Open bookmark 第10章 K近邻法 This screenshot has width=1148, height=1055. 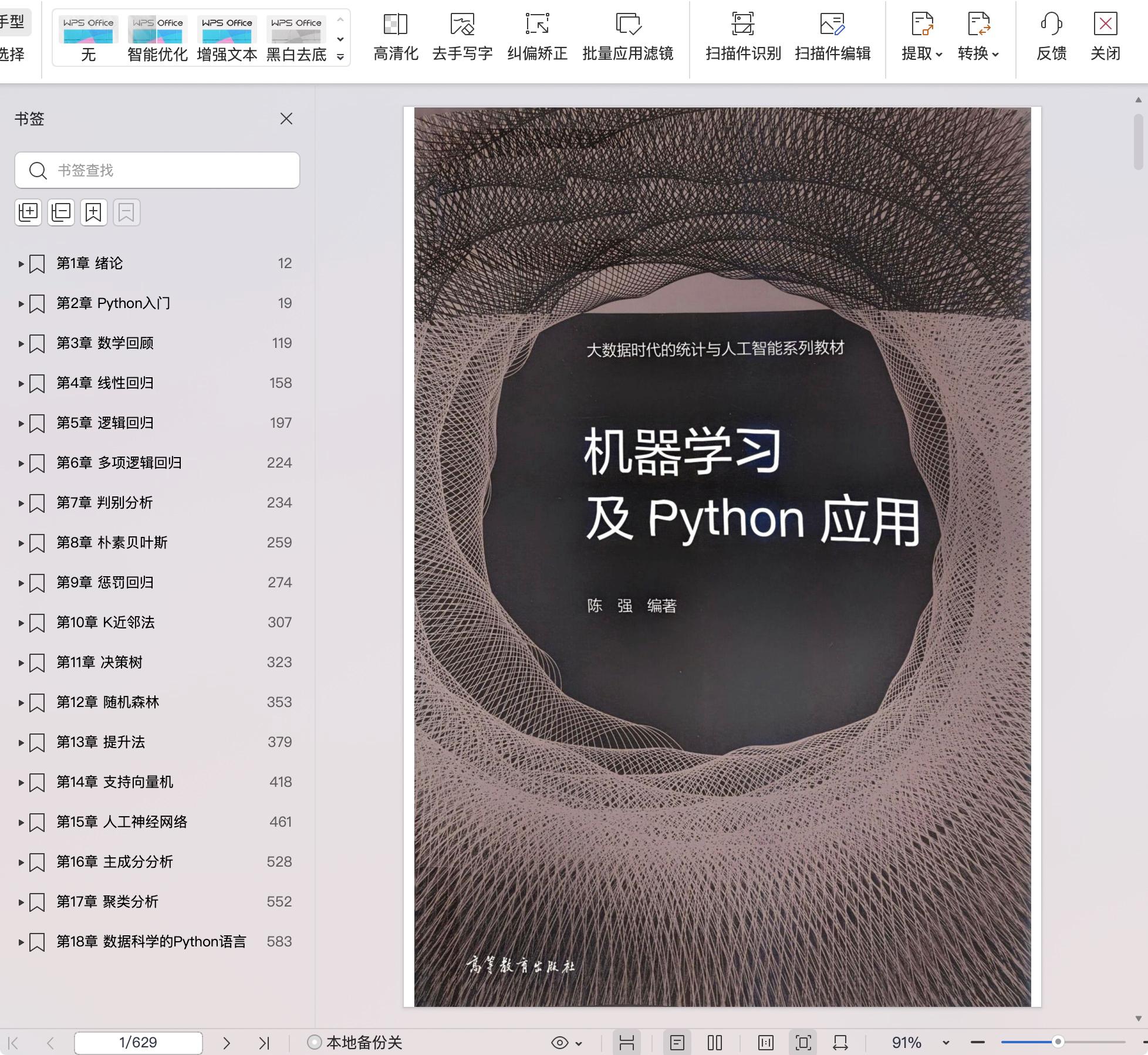(x=106, y=623)
